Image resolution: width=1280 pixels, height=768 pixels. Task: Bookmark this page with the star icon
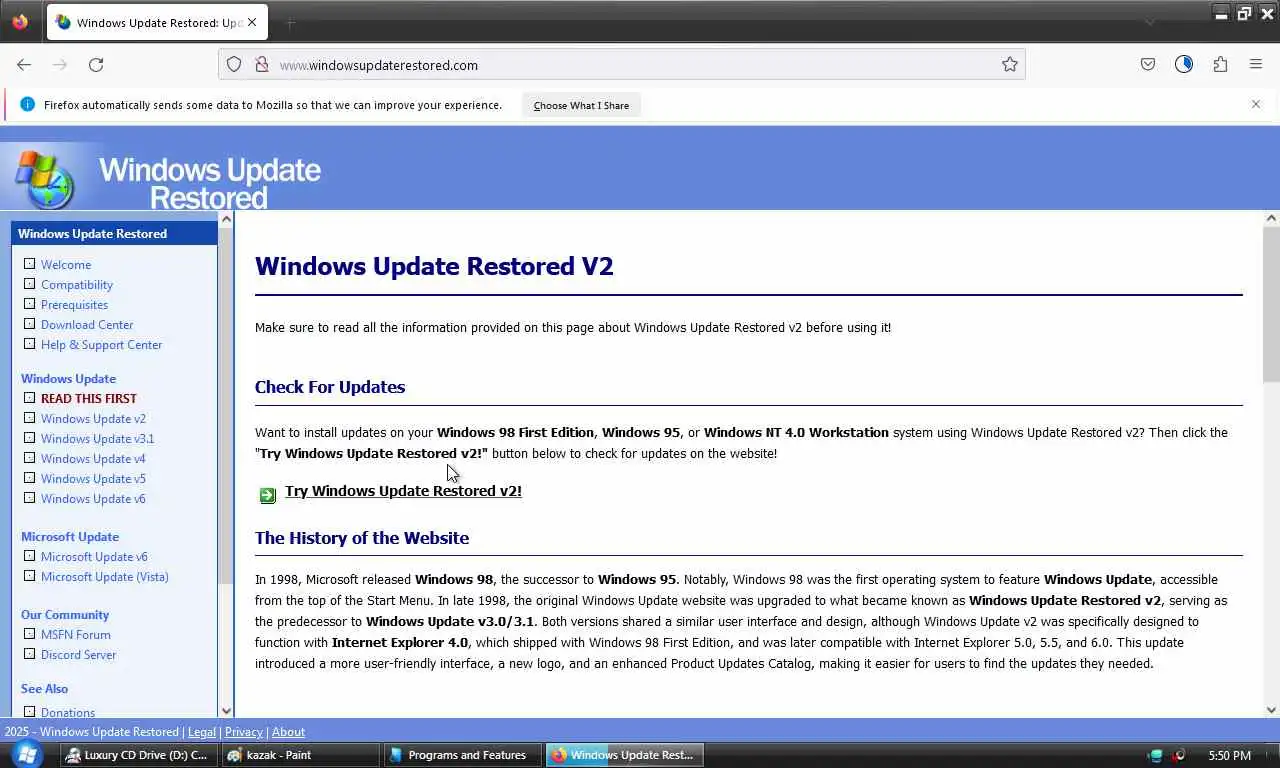click(1010, 65)
